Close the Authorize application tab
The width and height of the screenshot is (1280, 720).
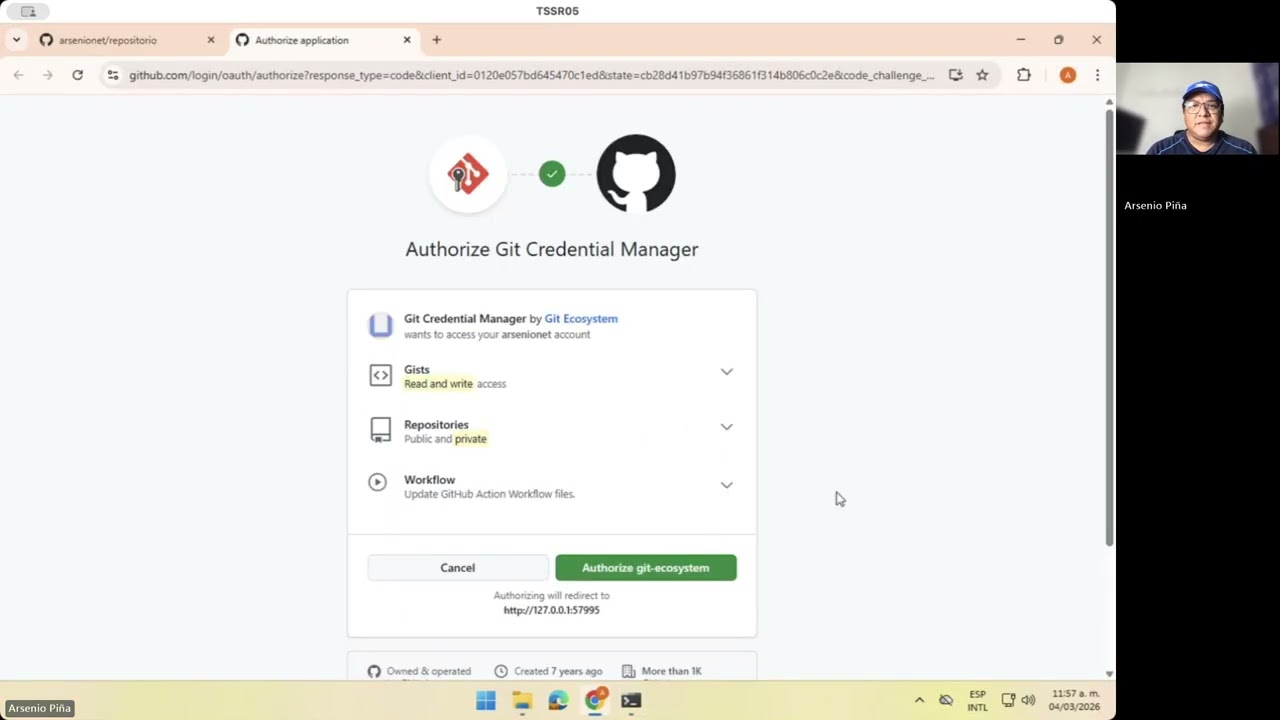click(x=406, y=40)
